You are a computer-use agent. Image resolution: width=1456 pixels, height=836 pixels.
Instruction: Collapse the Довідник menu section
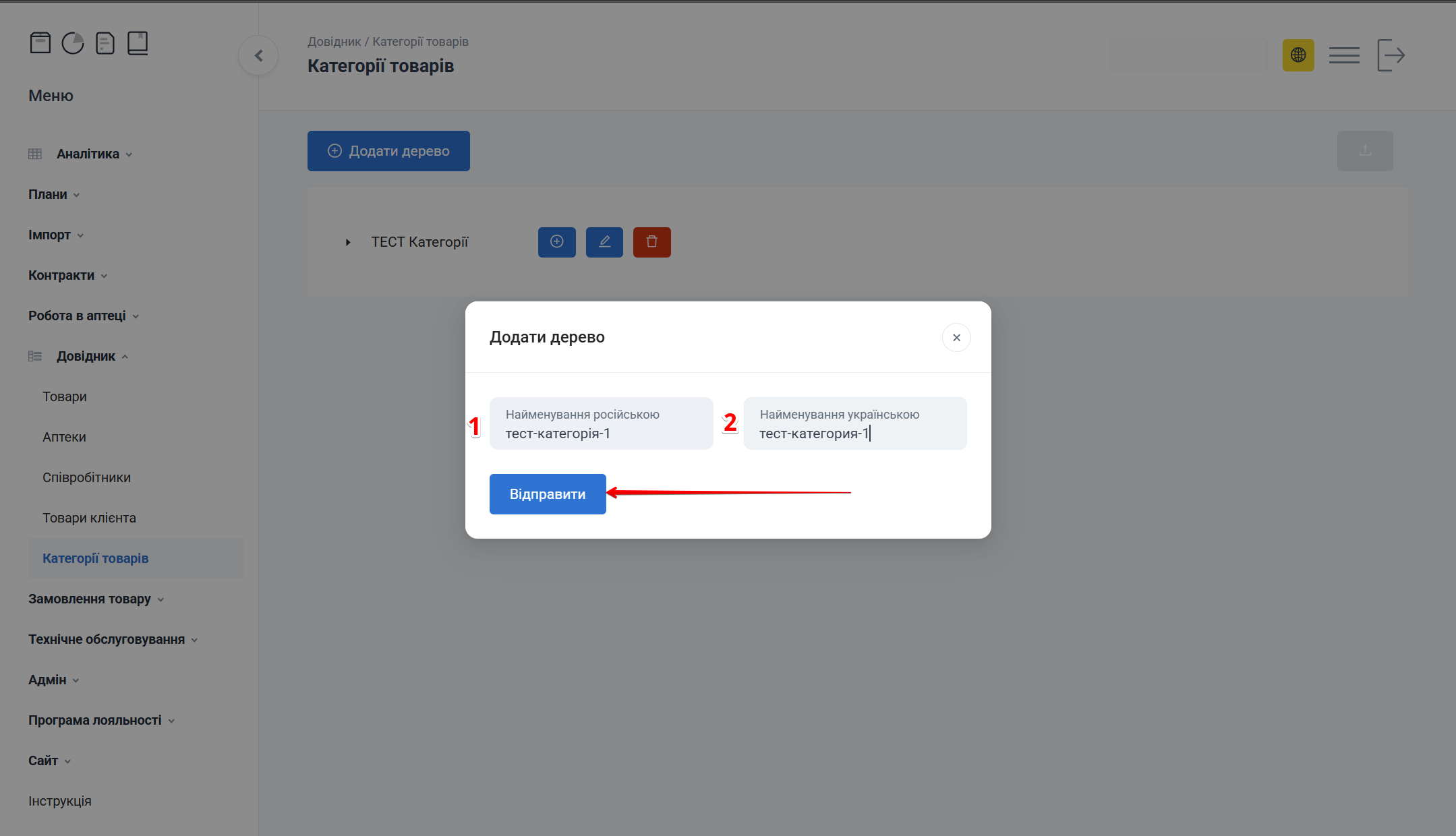click(86, 356)
